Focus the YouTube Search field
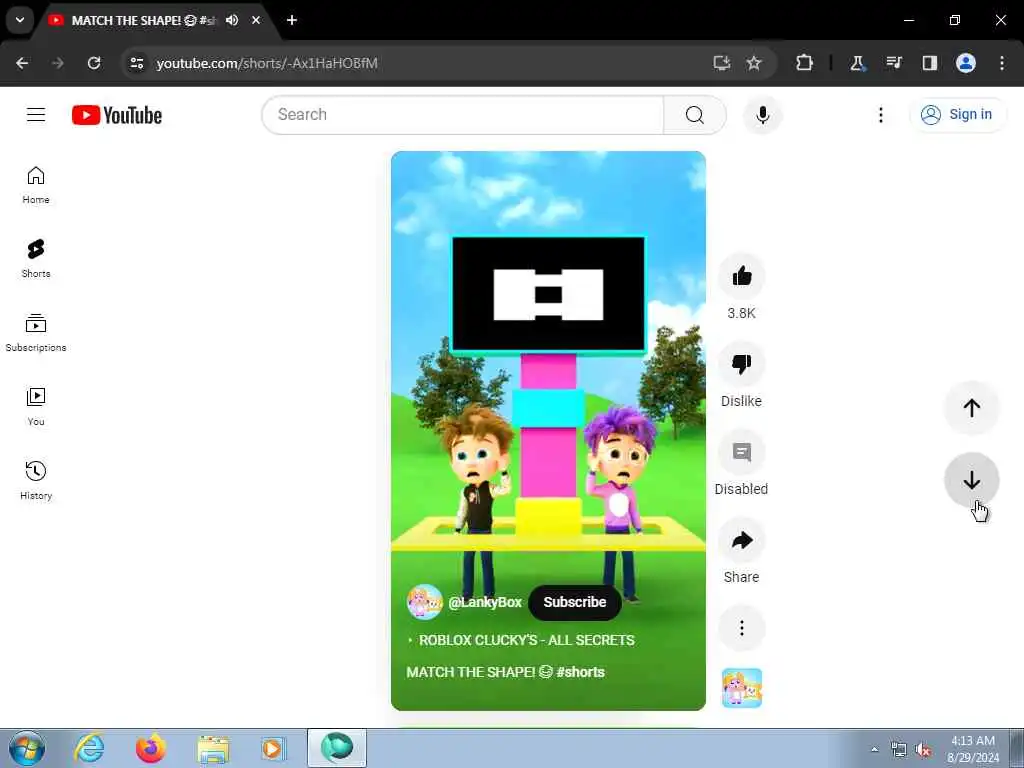The width and height of the screenshot is (1024, 768). click(462, 115)
